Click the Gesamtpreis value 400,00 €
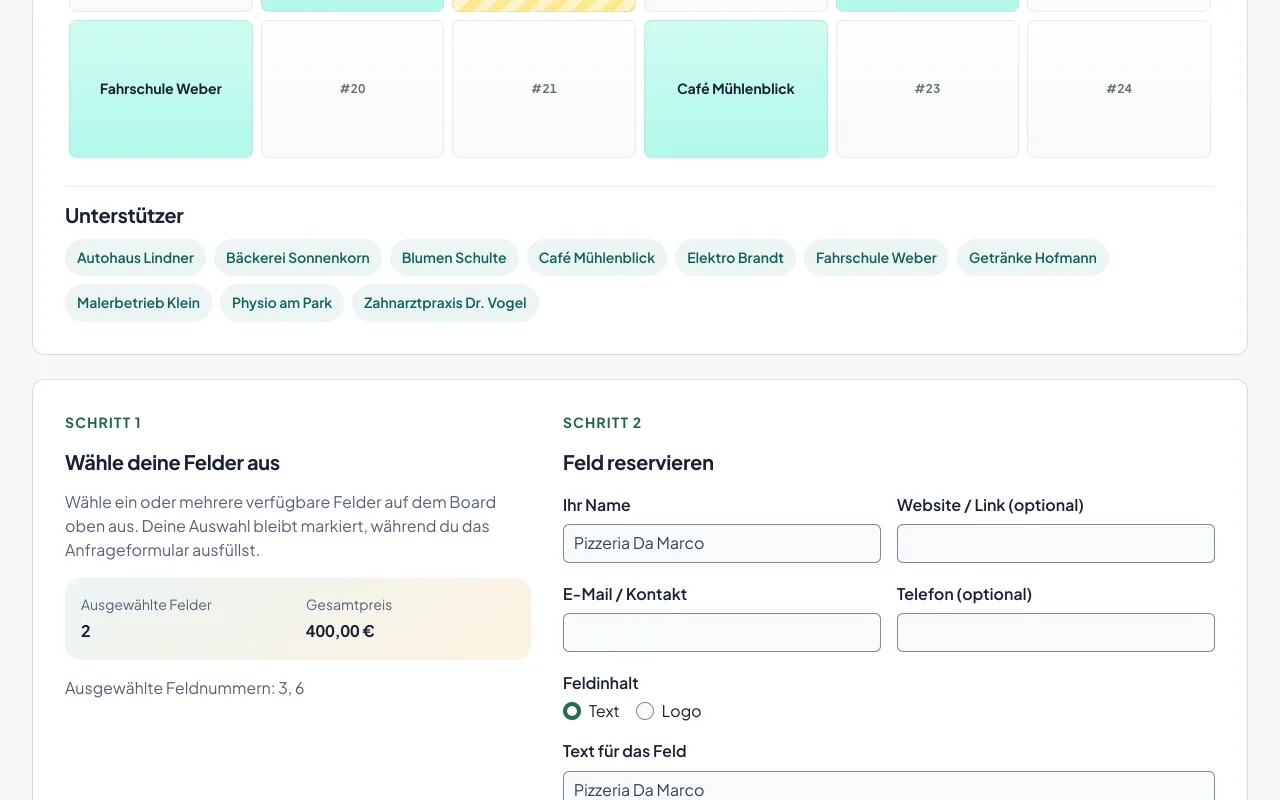 [x=340, y=631]
